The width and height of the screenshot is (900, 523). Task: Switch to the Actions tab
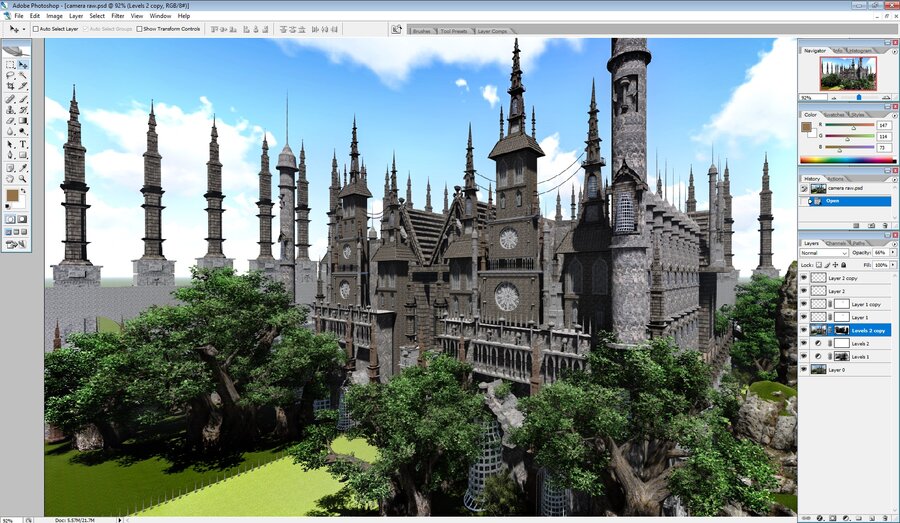click(x=836, y=179)
